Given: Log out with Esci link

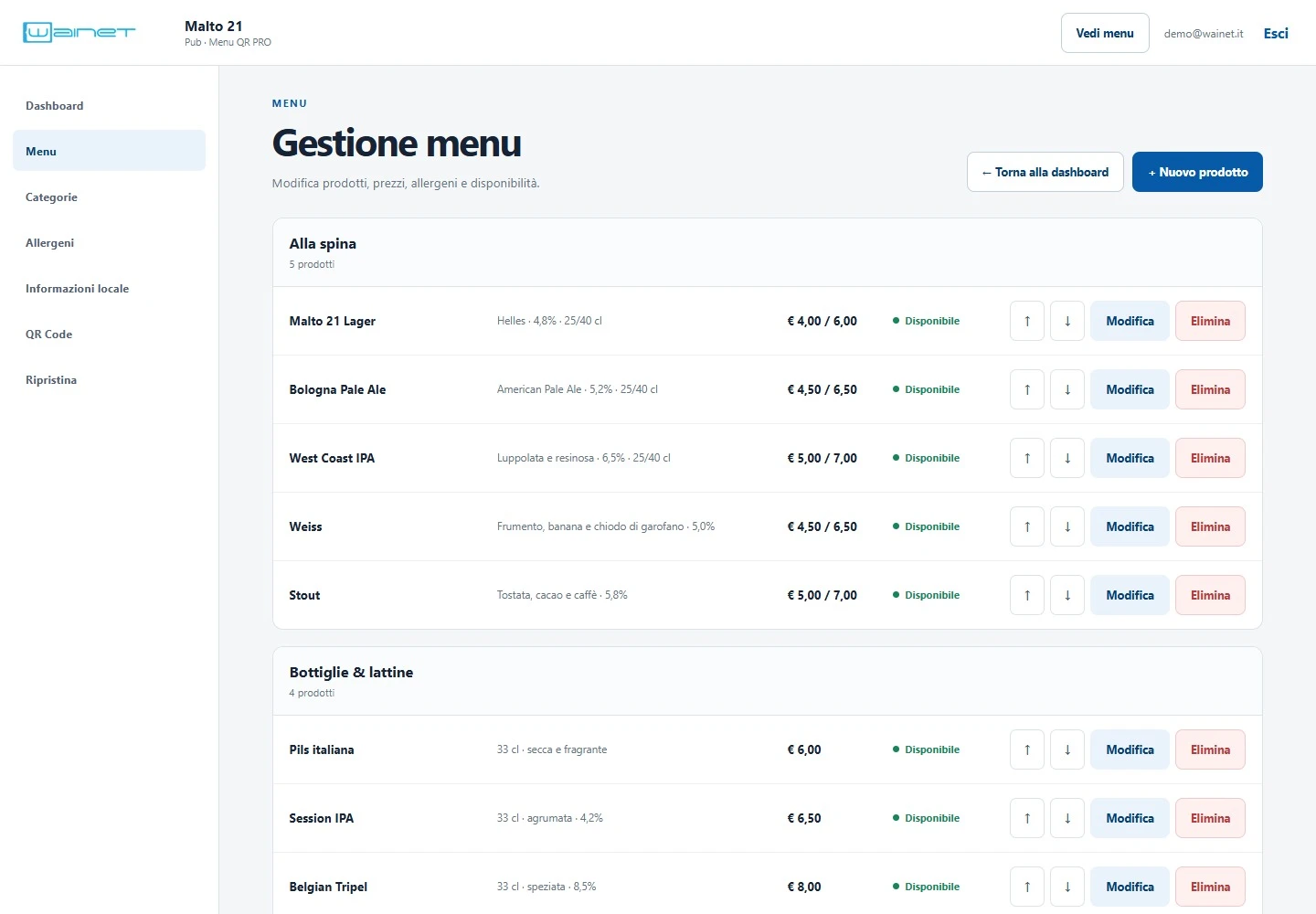Looking at the screenshot, I should coord(1276,33).
